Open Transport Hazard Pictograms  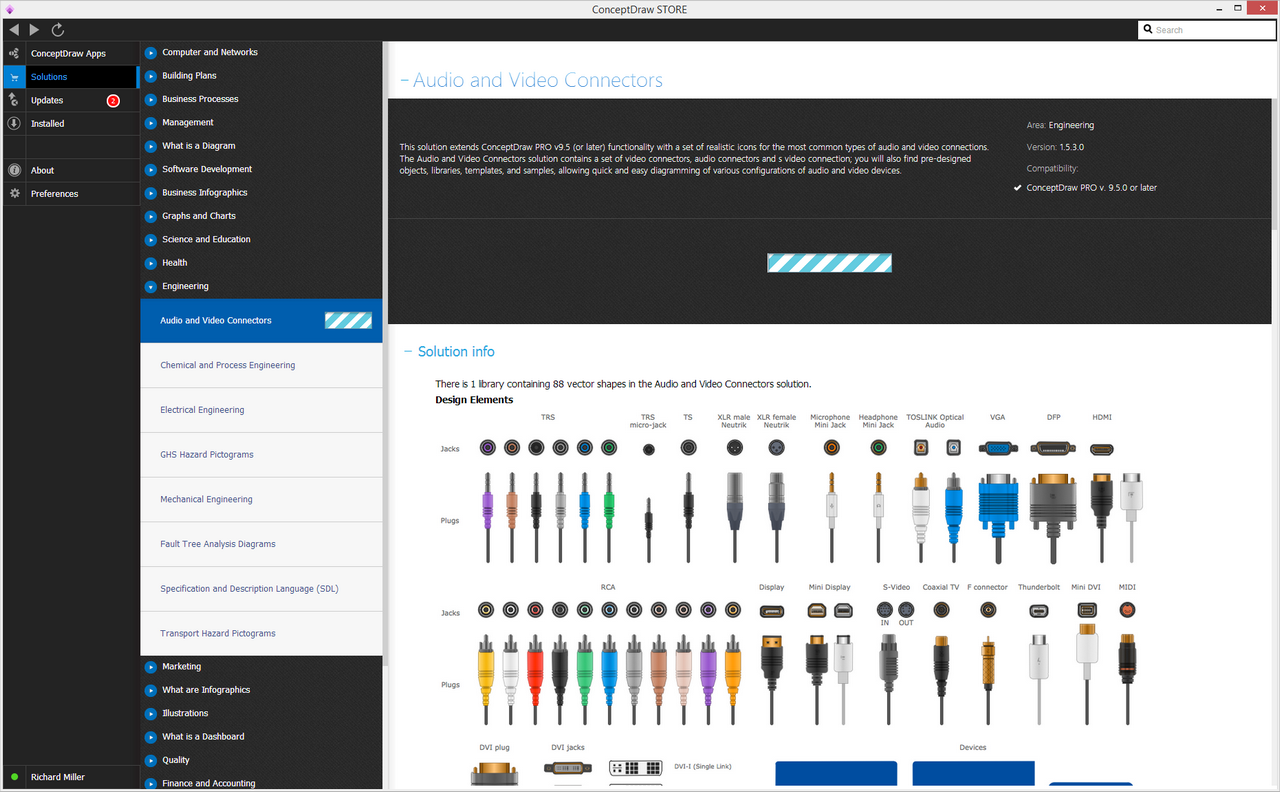pyautogui.click(x=261, y=633)
